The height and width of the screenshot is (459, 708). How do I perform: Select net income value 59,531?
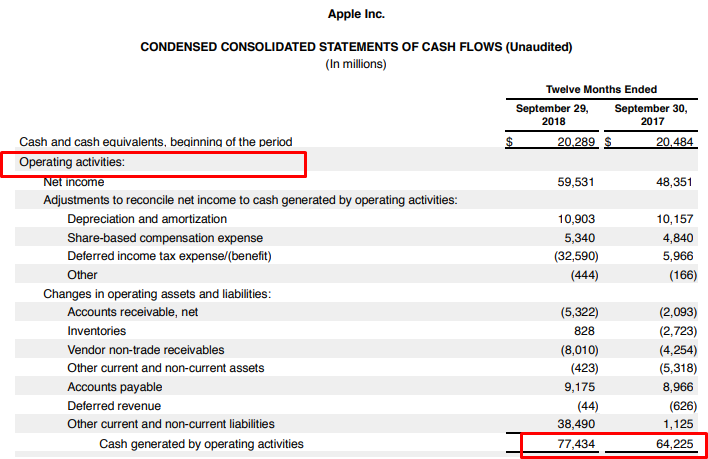coord(576,182)
